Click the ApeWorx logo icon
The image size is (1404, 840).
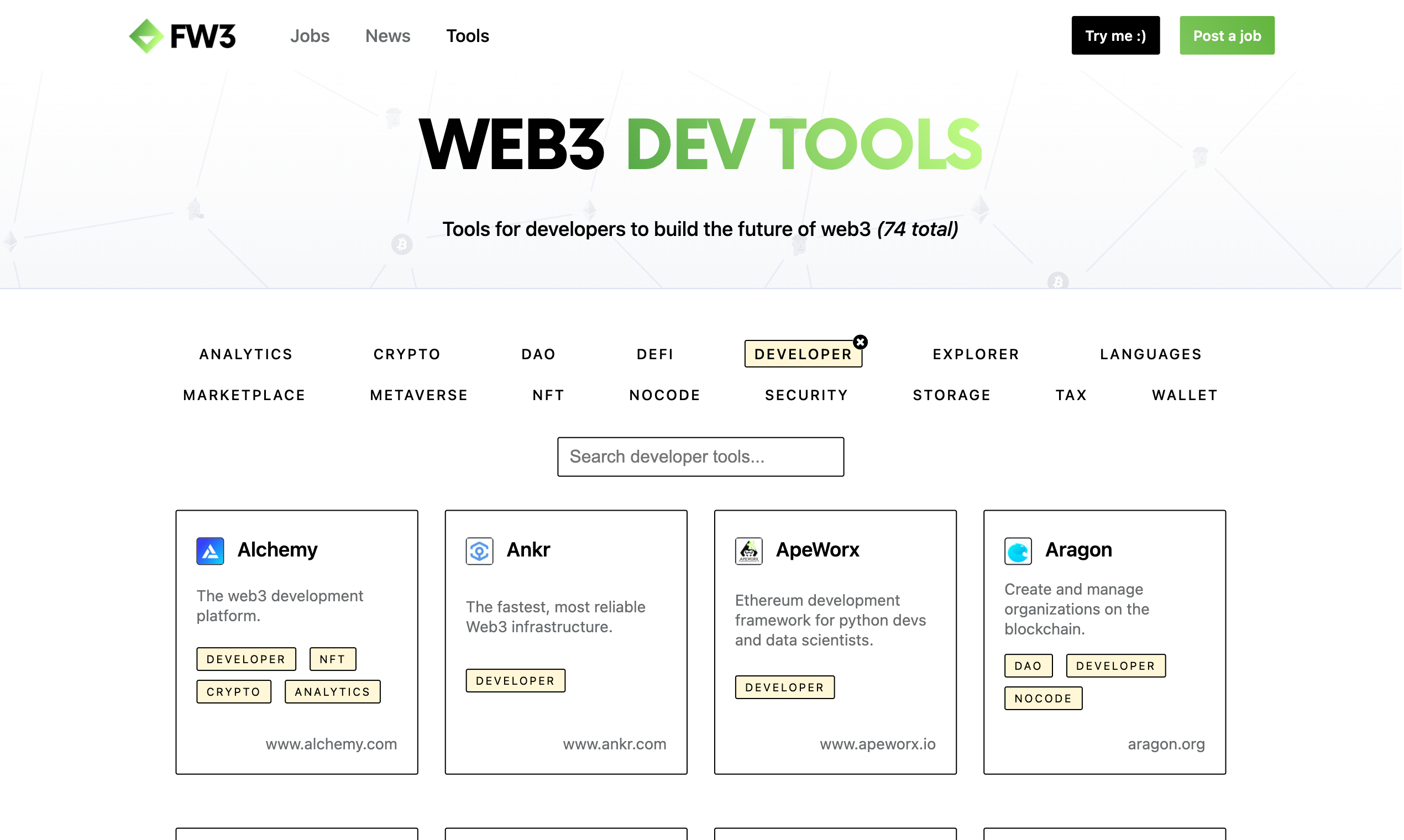click(749, 551)
